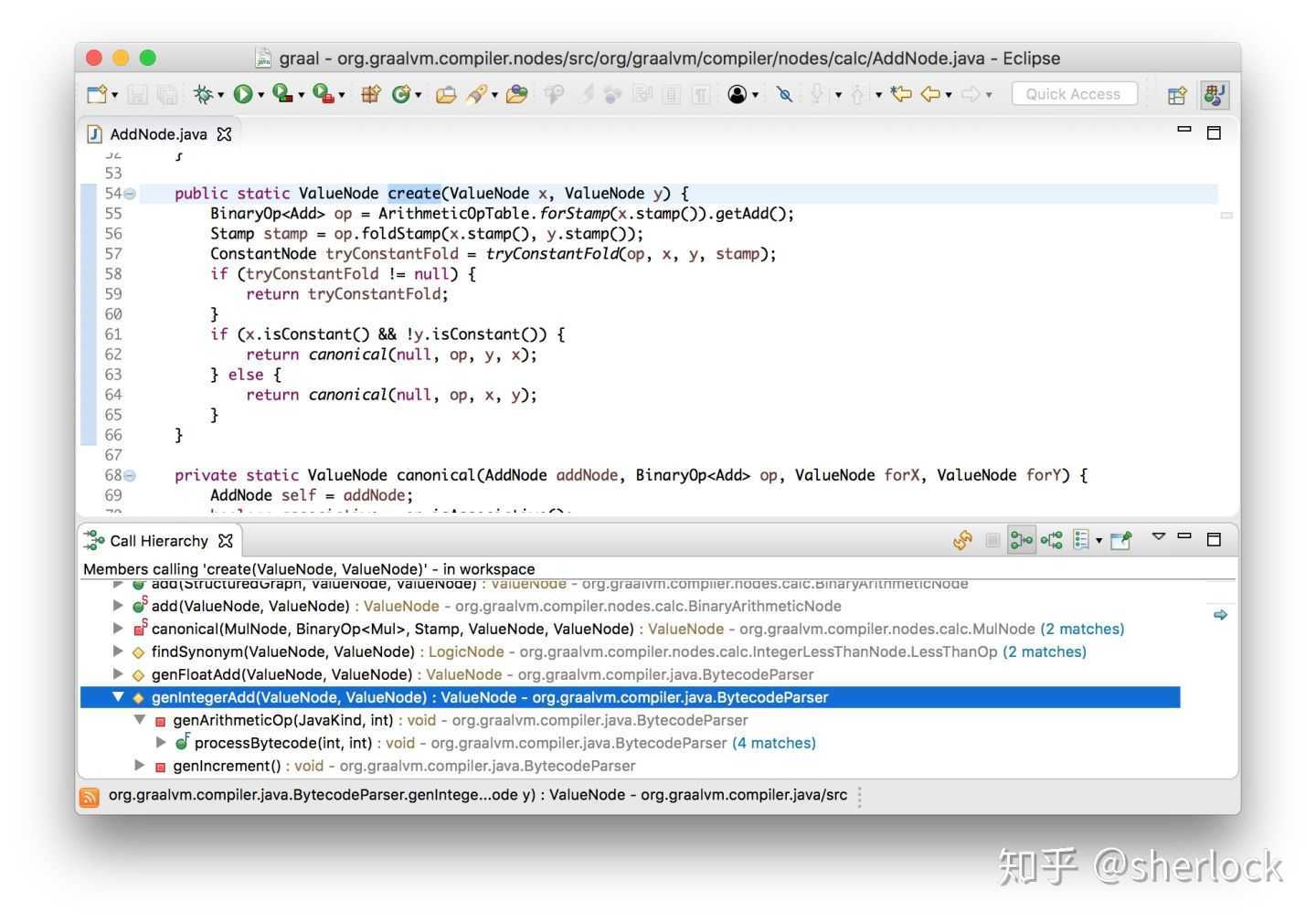Open the Java perspective icon
This screenshot has height=922, width=1316.
1215,94
